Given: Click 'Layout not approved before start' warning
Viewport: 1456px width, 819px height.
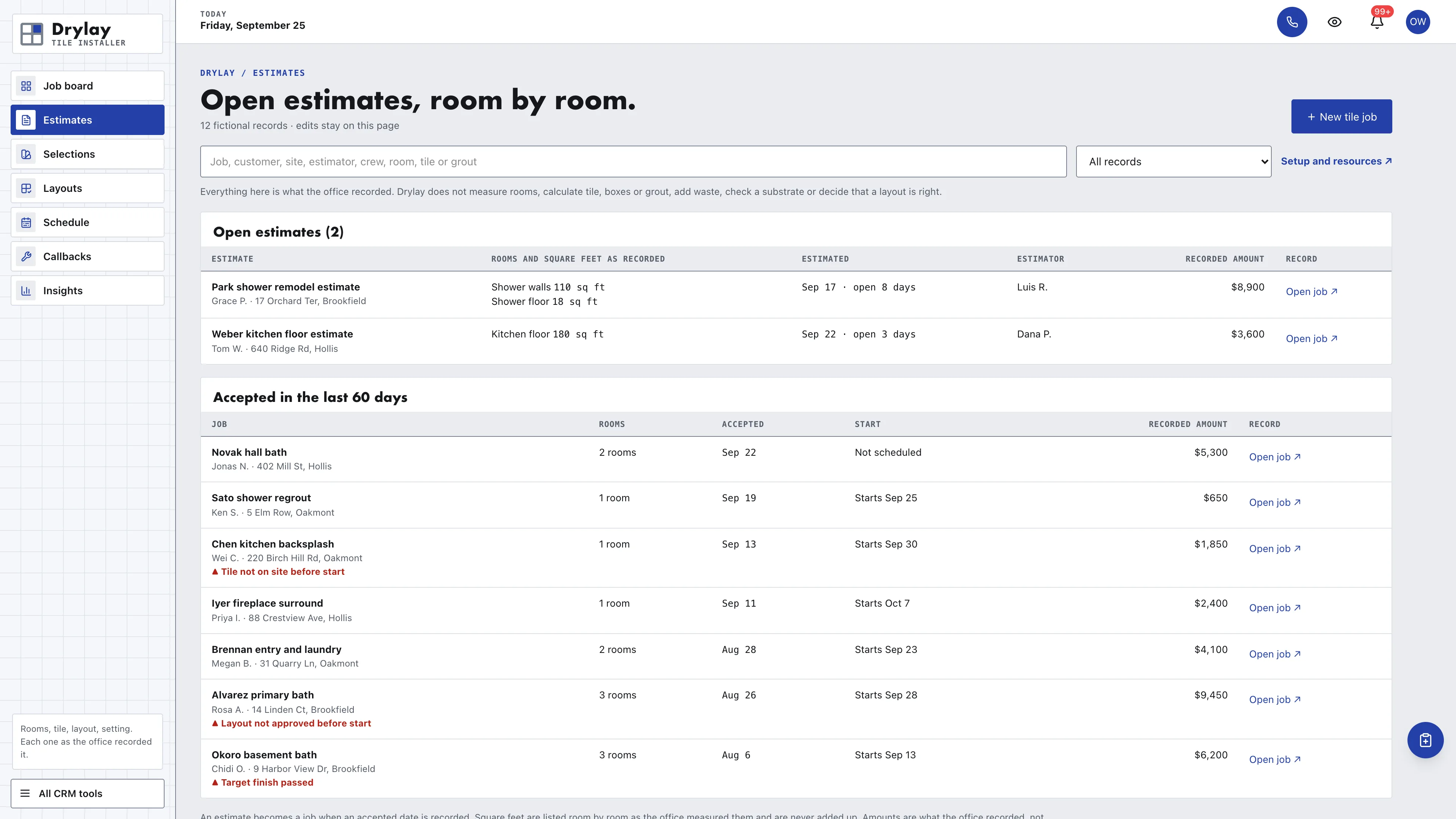Looking at the screenshot, I should (x=291, y=723).
